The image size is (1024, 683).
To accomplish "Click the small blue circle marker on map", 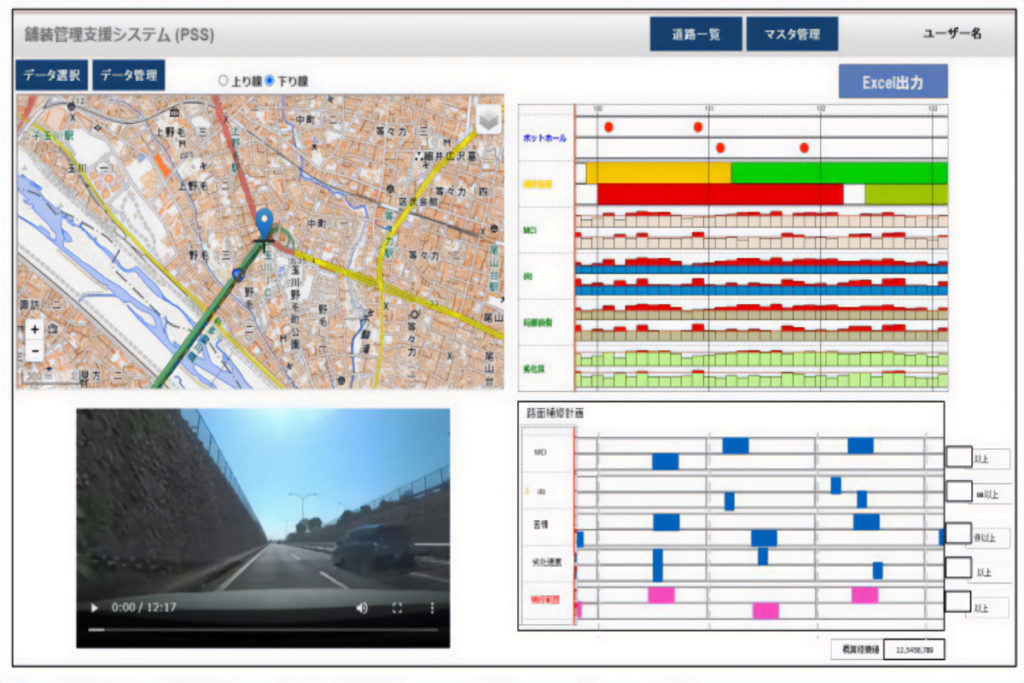I will pyautogui.click(x=237, y=273).
